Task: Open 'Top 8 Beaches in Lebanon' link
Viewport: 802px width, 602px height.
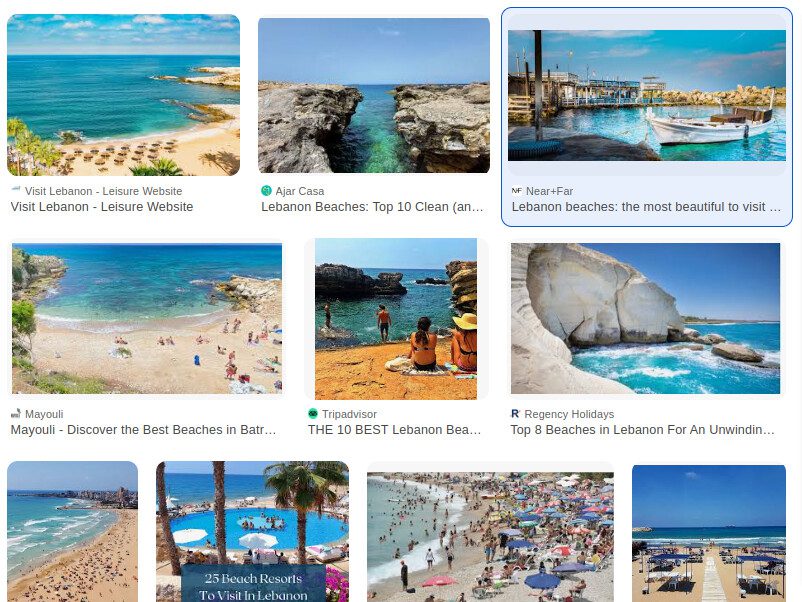Action: click(642, 430)
